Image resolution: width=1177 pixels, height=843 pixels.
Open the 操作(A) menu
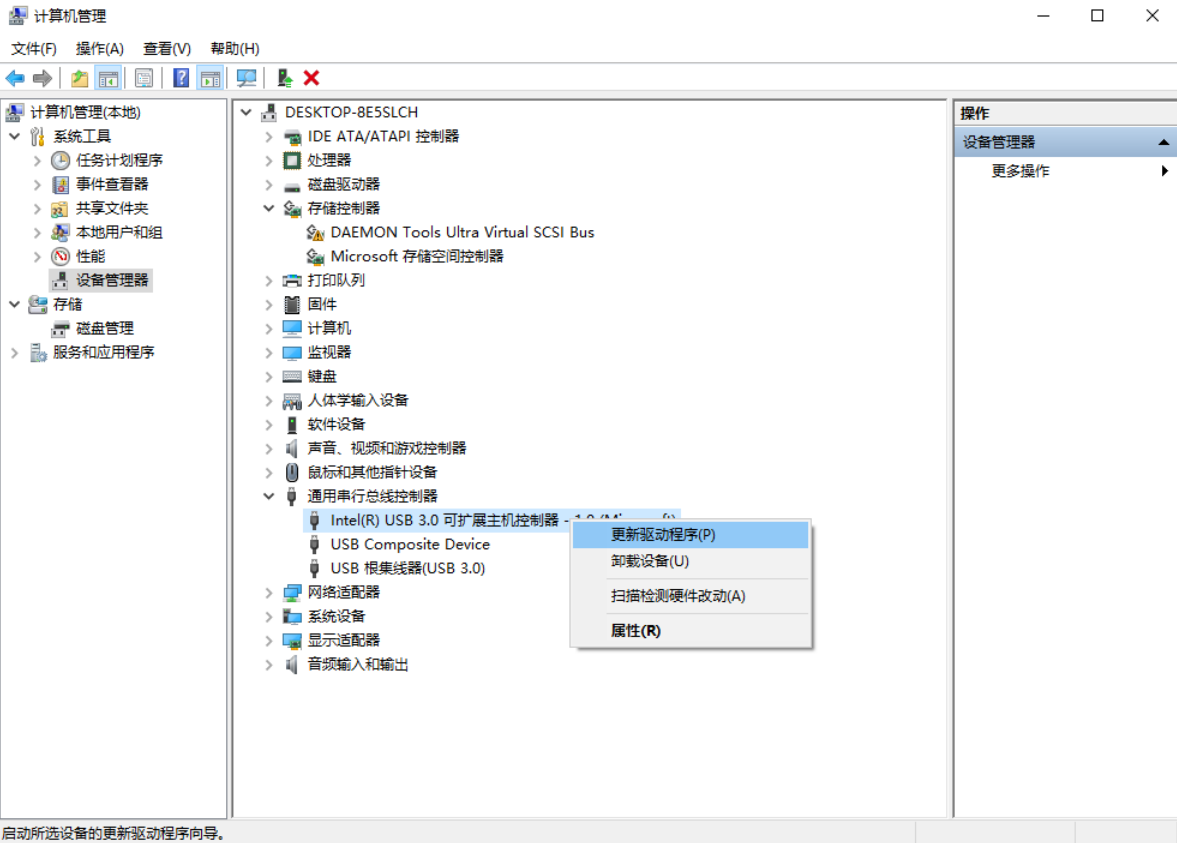coord(100,49)
